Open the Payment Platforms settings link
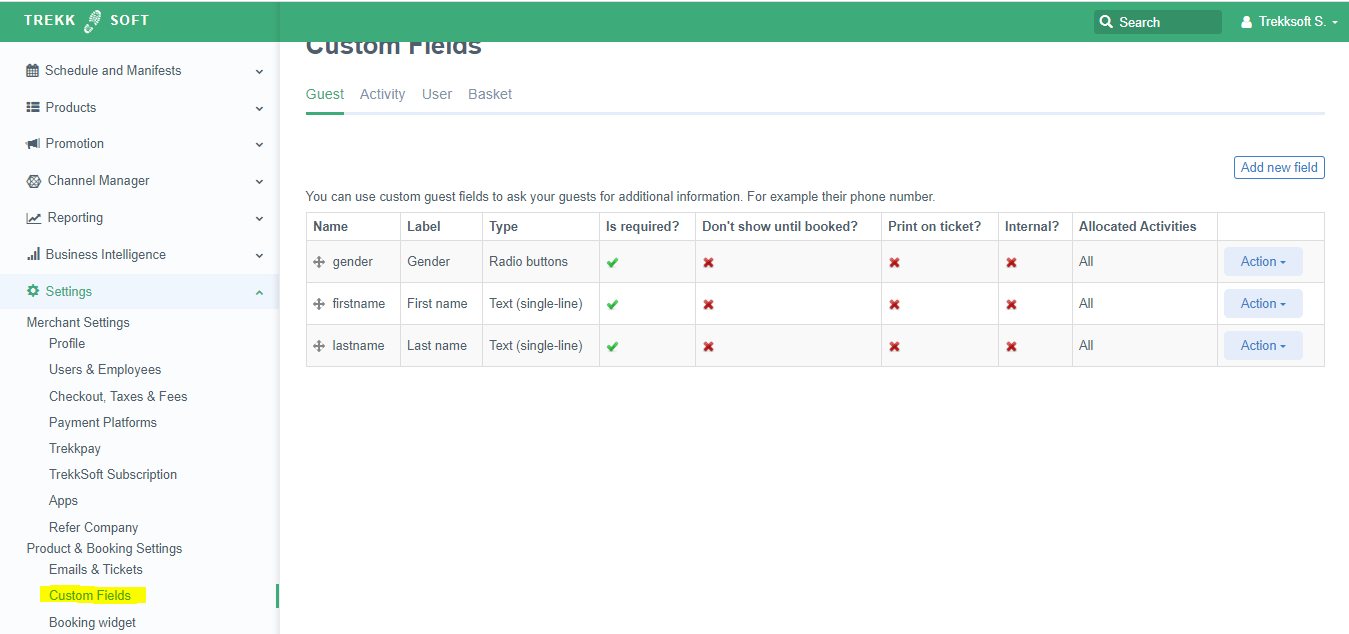Image resolution: width=1349 pixels, height=634 pixels. (x=103, y=422)
